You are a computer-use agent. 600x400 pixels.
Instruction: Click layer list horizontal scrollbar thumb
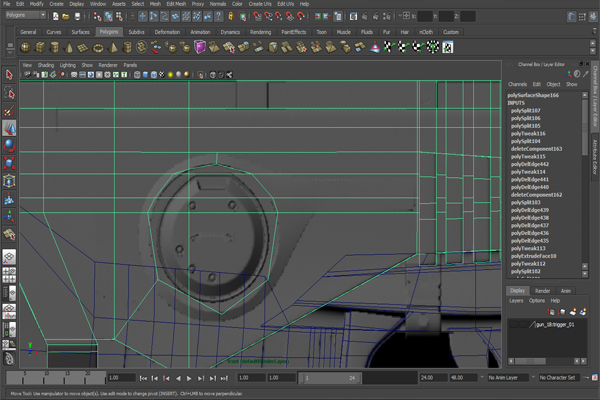pos(530,361)
